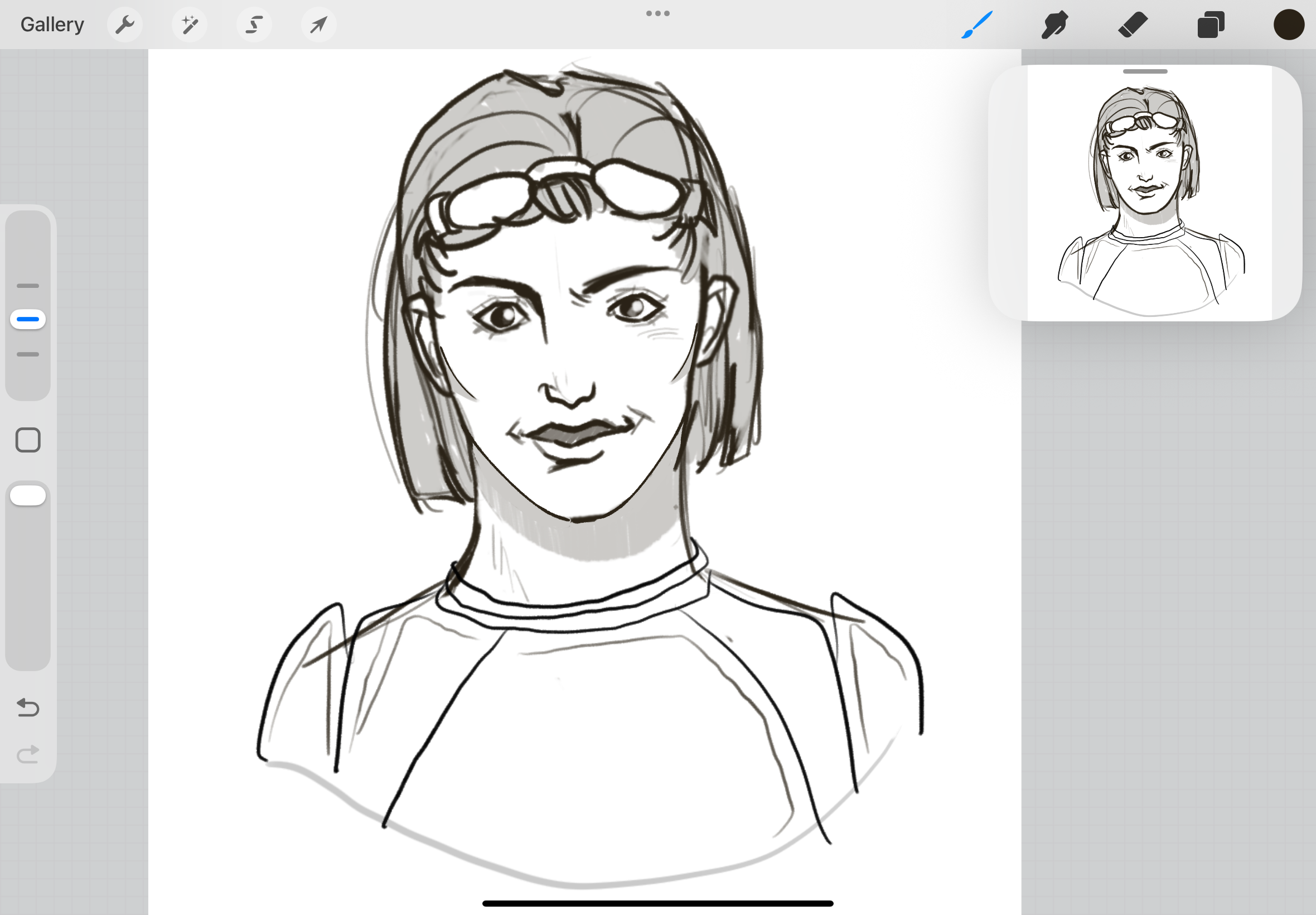Image resolution: width=1316 pixels, height=915 pixels.
Task: Select the Smudge tool
Action: coord(1054,25)
